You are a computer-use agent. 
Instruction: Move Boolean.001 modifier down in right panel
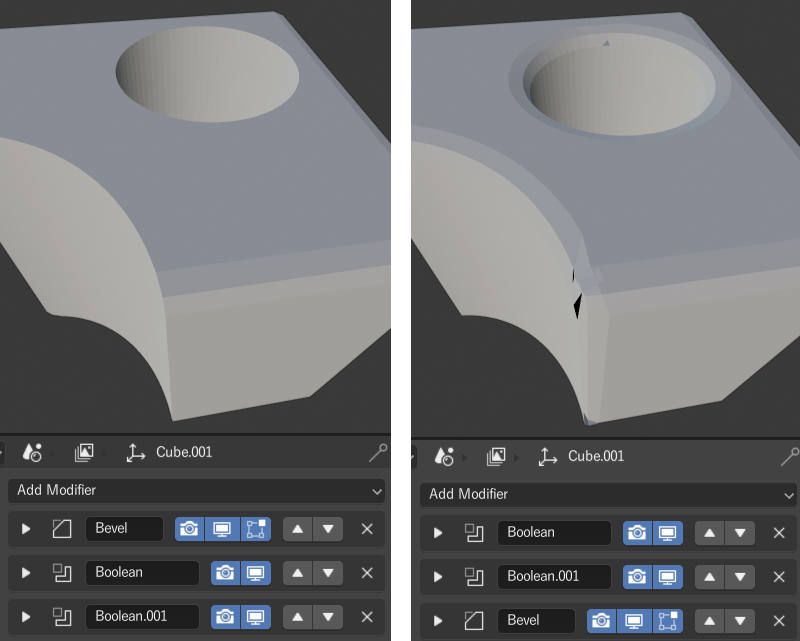tap(740, 577)
